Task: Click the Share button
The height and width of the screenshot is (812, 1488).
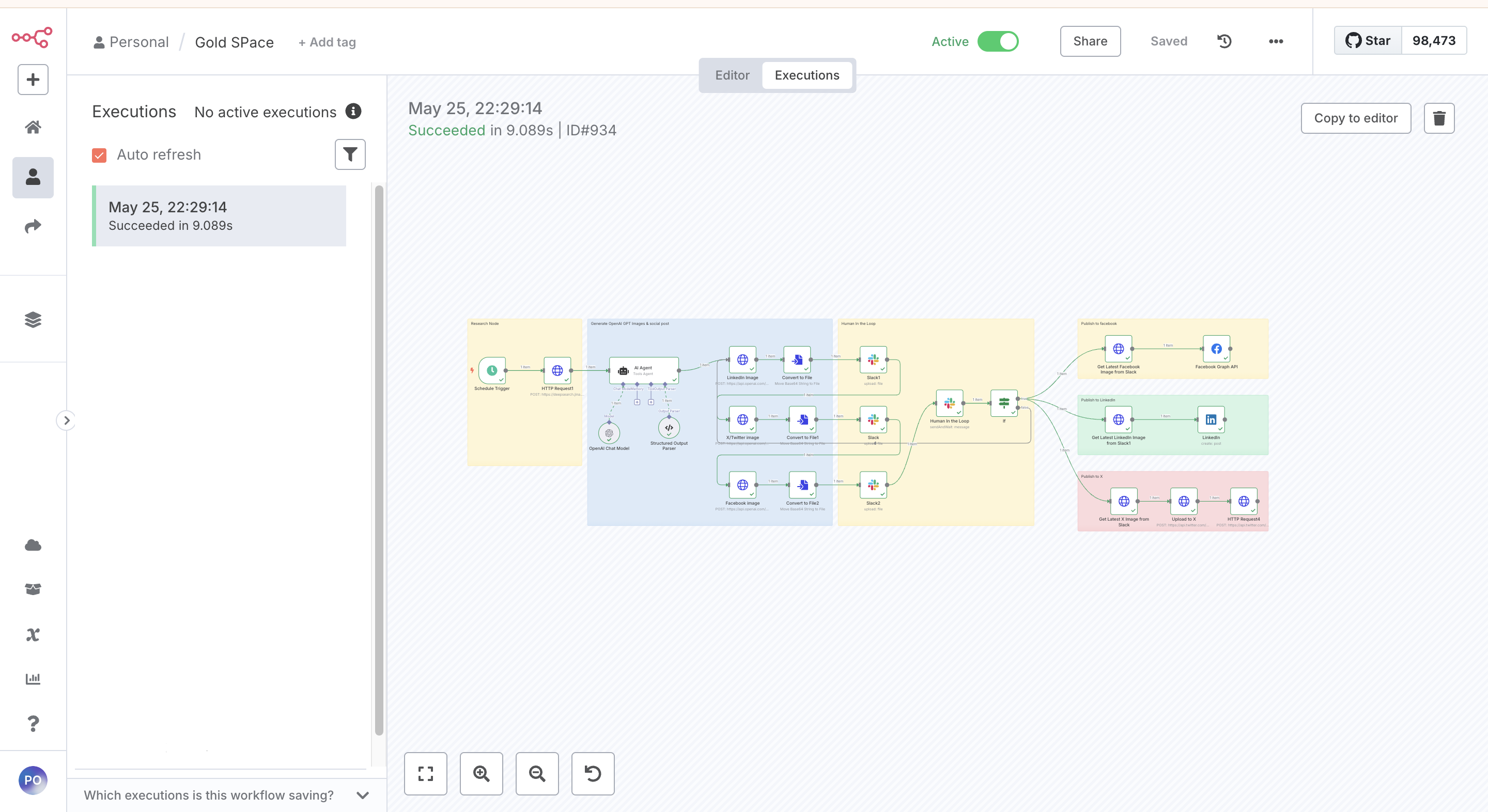Action: click(x=1090, y=41)
